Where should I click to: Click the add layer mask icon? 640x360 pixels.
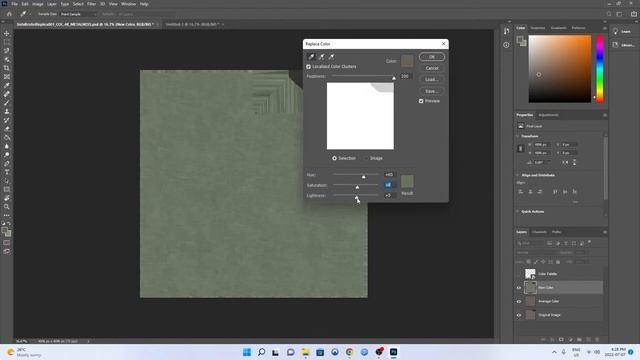[x=561, y=340]
